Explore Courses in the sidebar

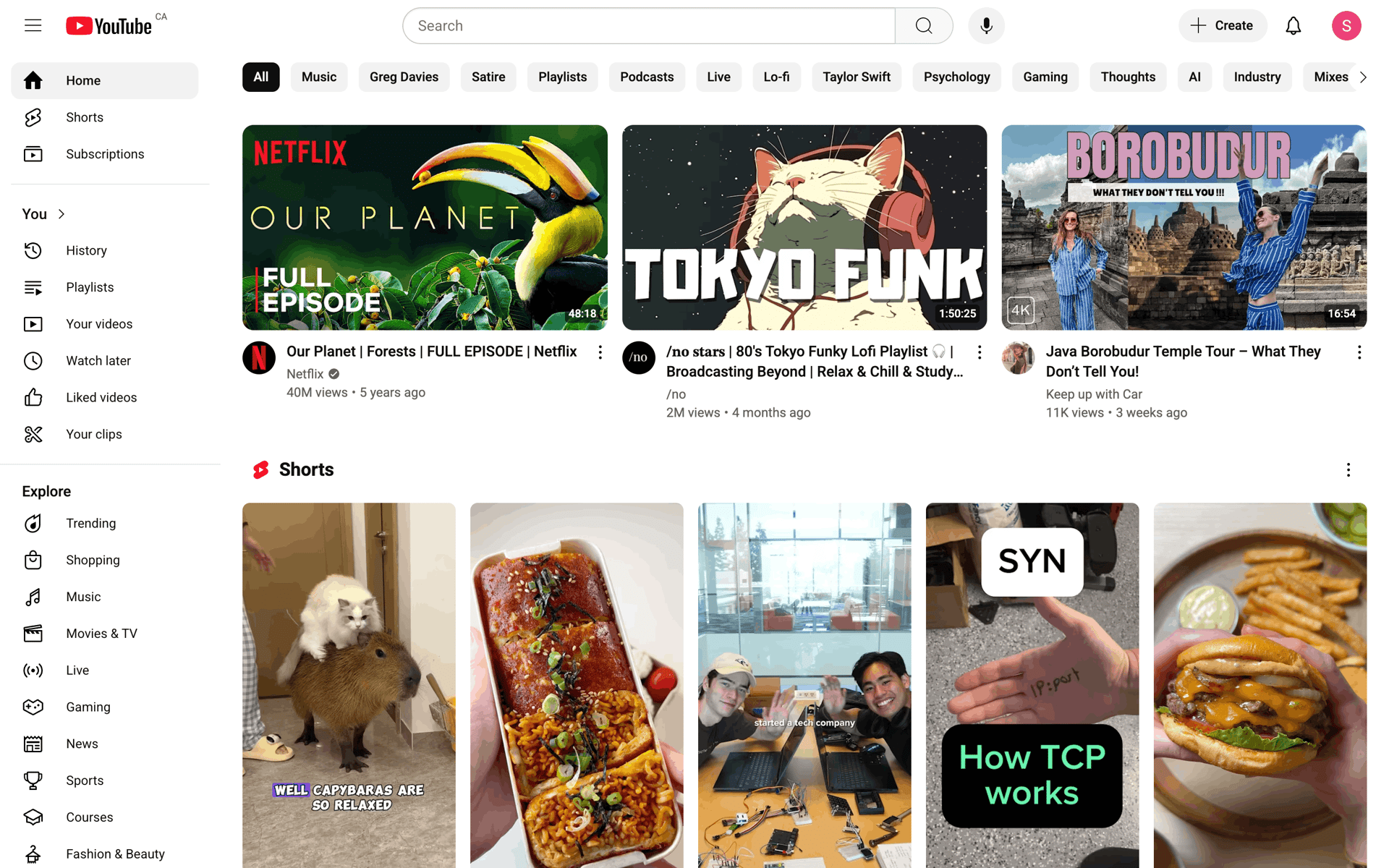pos(105,818)
